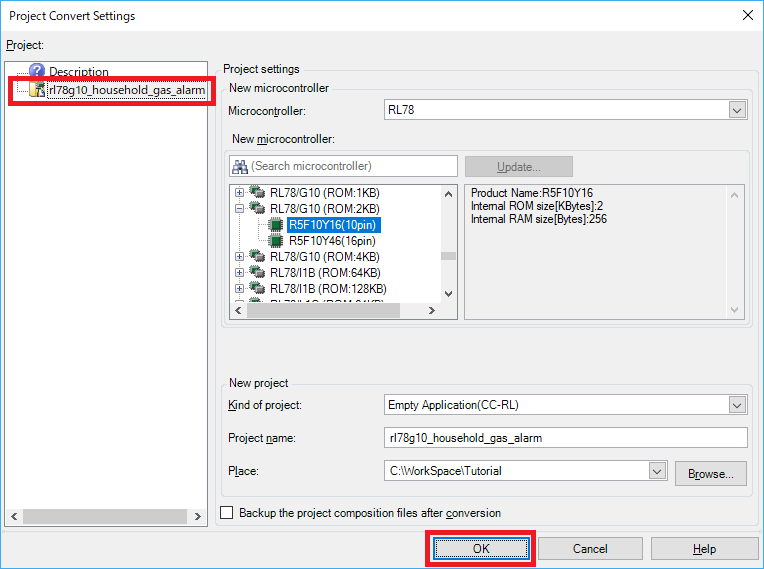Click Internal ROM size[KBytes]:2 text

537,206
